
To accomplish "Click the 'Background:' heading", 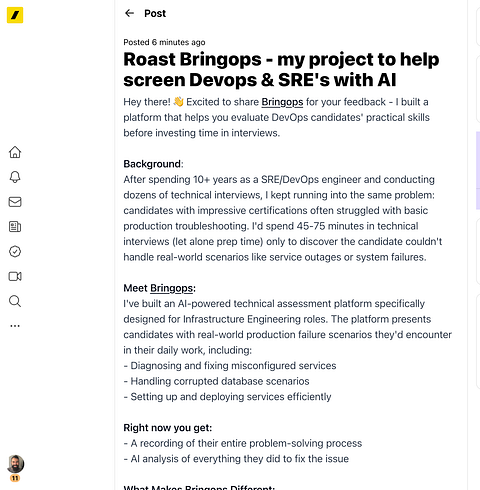I will click(x=153, y=164).
